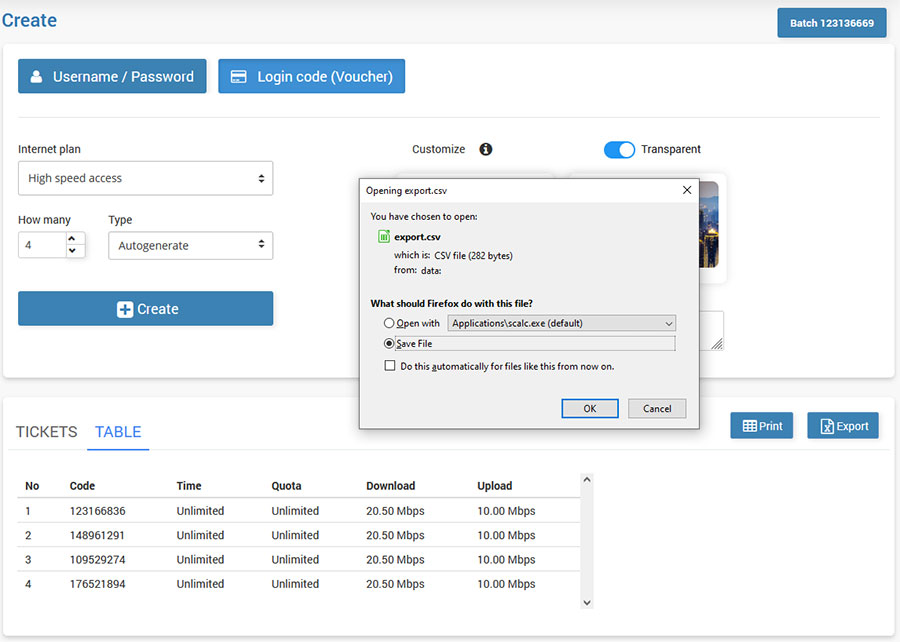Screen dimensions: 900x642
Task: Click the Quota column header
Action: point(286,486)
